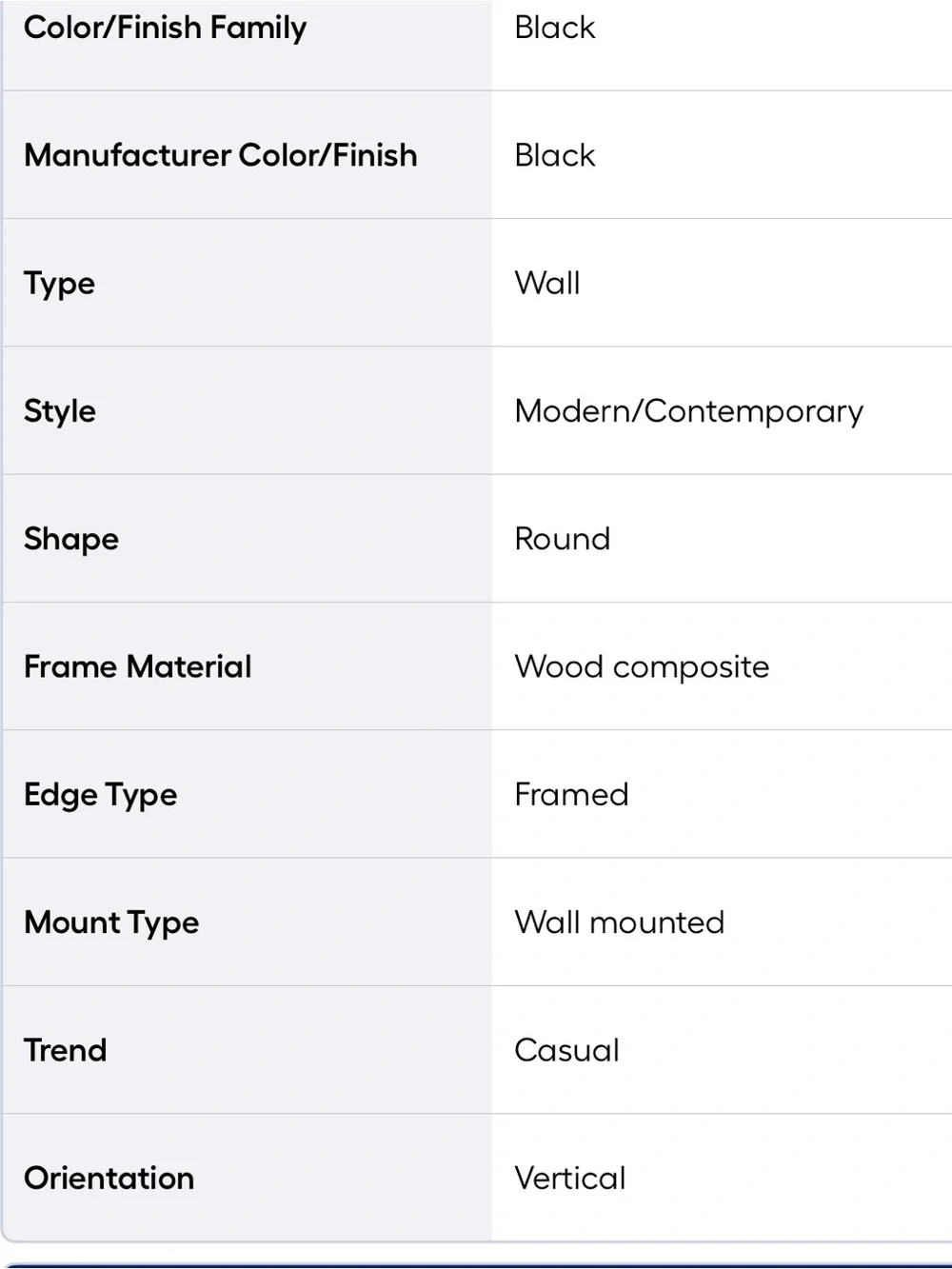952x1269 pixels.
Task: Select the Black value for Manufacturer Color/Finish
Action: 554,155
